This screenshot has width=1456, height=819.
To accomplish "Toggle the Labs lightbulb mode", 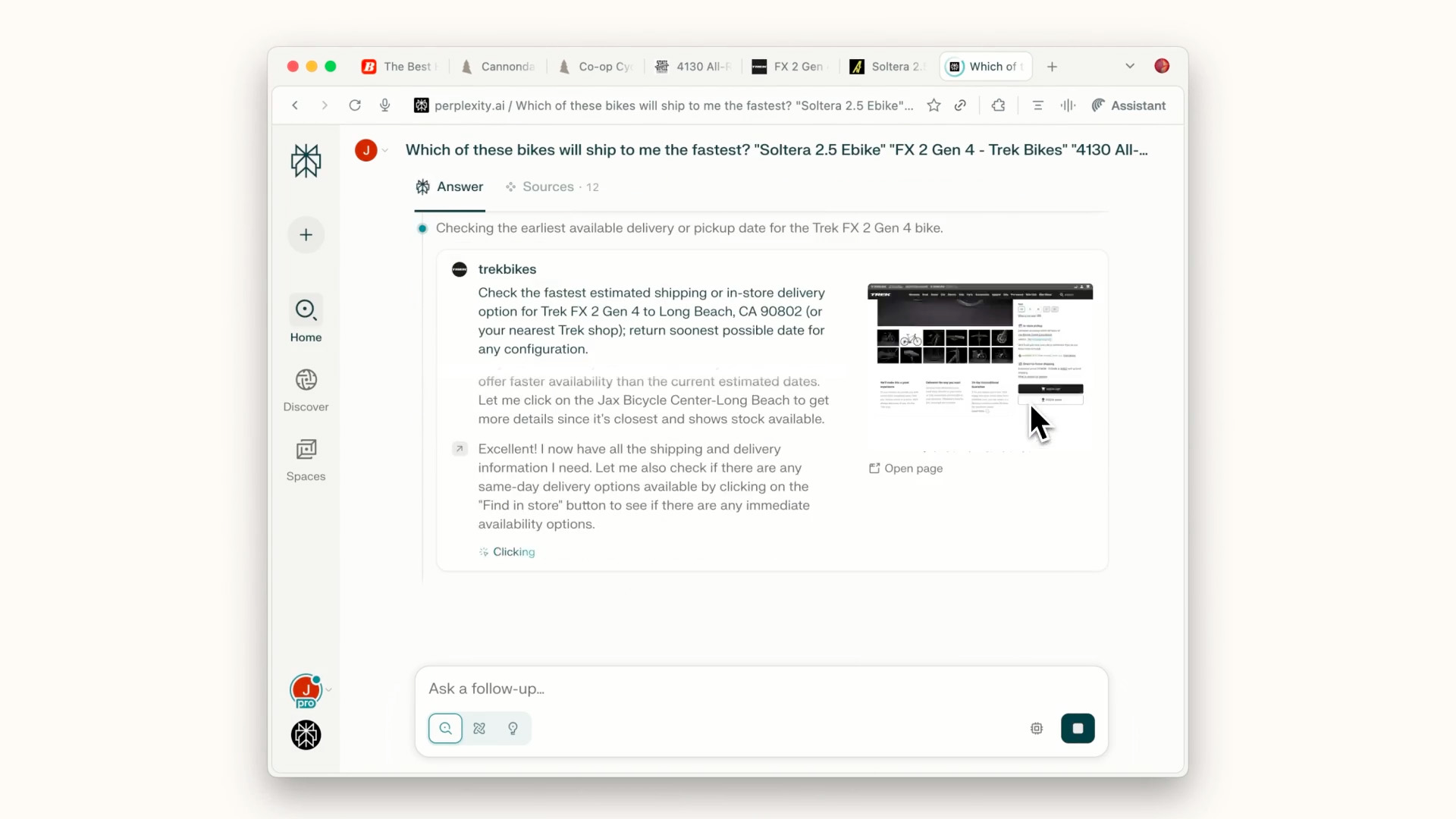I will click(x=513, y=728).
